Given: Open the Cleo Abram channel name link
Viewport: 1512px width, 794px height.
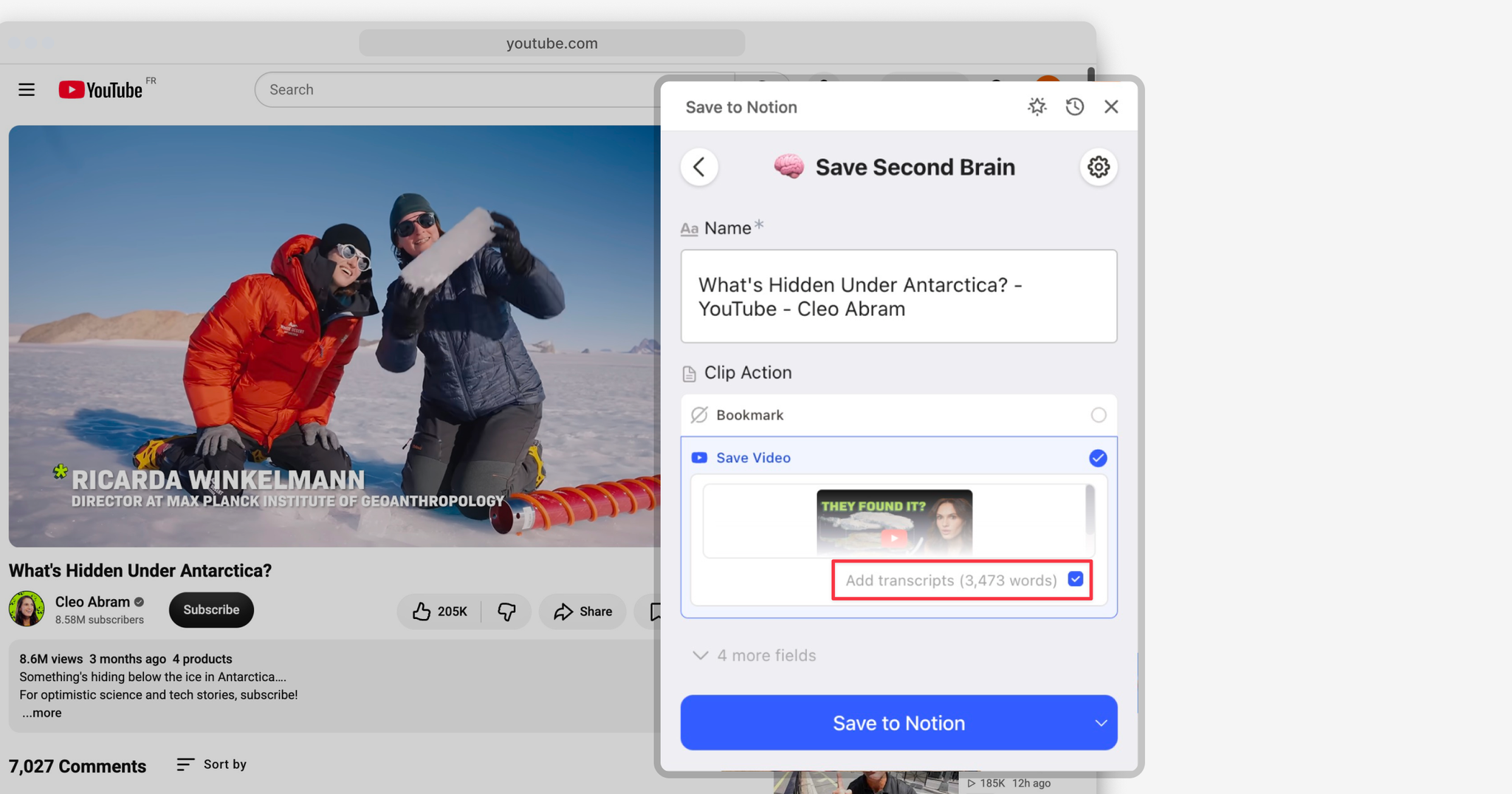Looking at the screenshot, I should click(x=92, y=602).
